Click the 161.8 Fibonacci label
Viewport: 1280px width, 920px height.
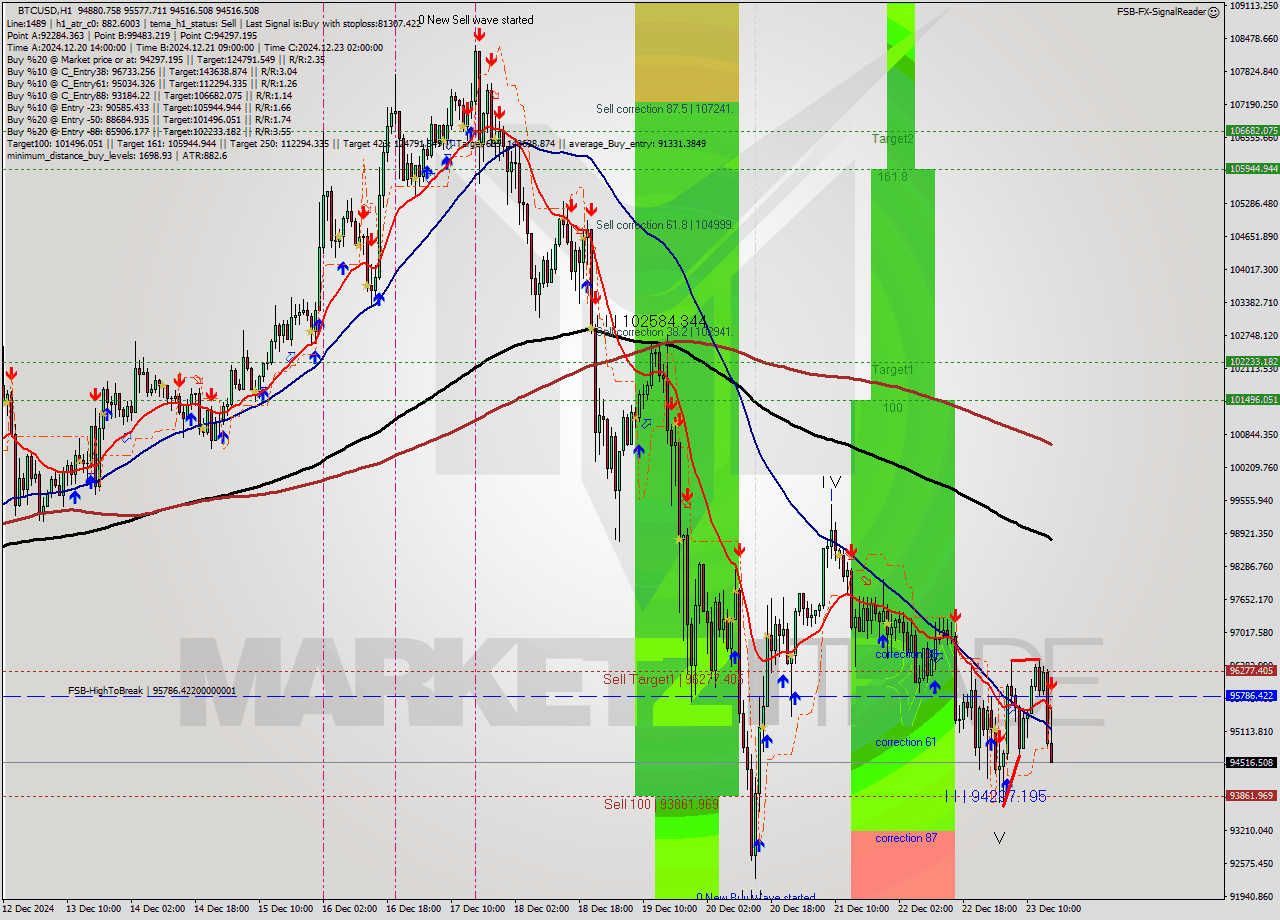(893, 176)
